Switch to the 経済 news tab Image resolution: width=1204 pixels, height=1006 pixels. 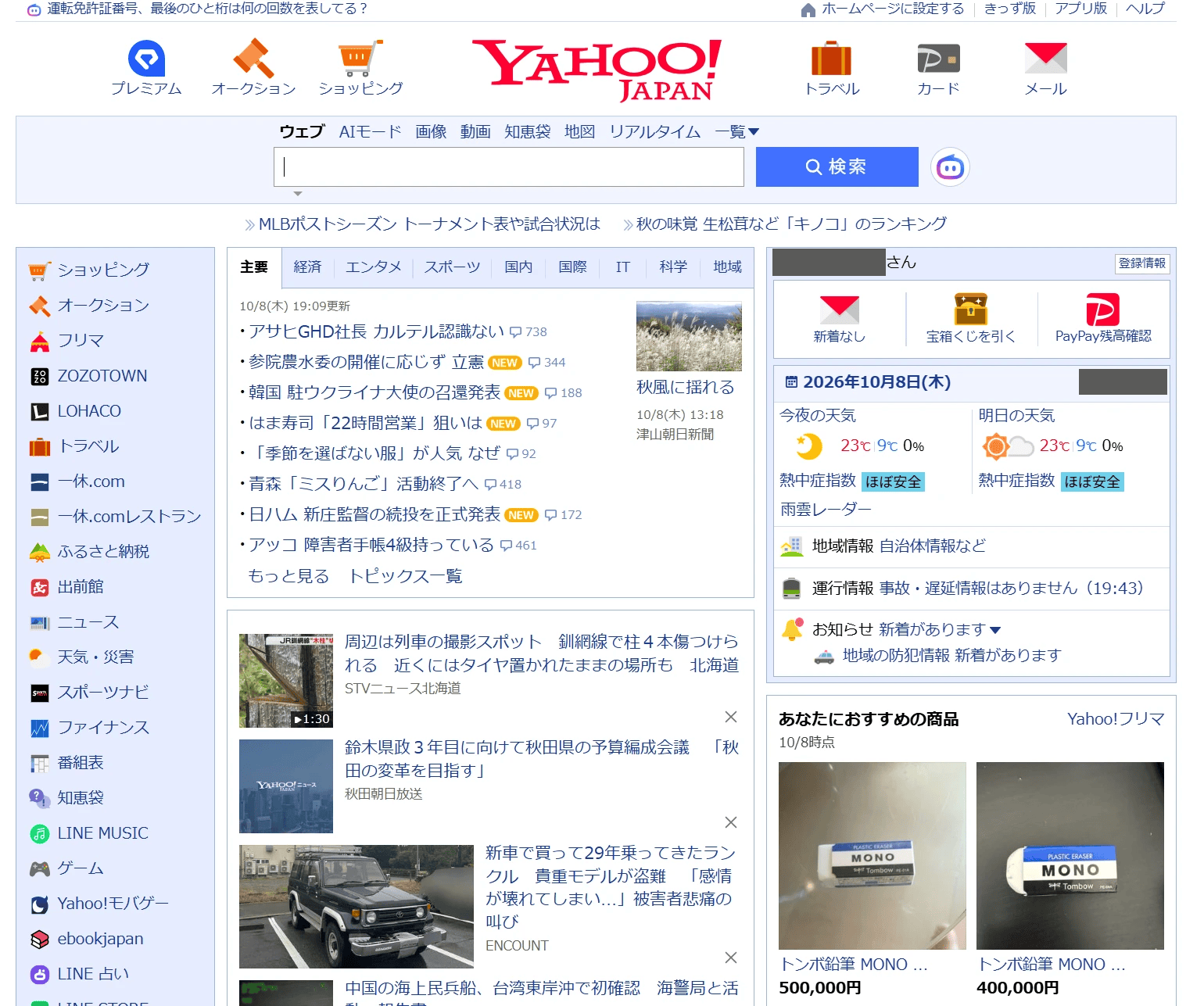point(307,267)
